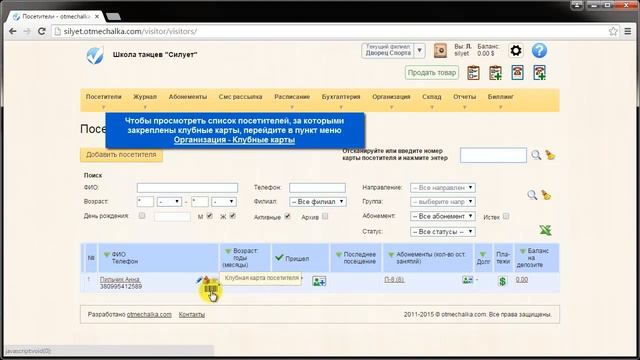This screenshot has height=360, width=640.
Task: Enable the Архив checkbox
Action: [x=325, y=216]
